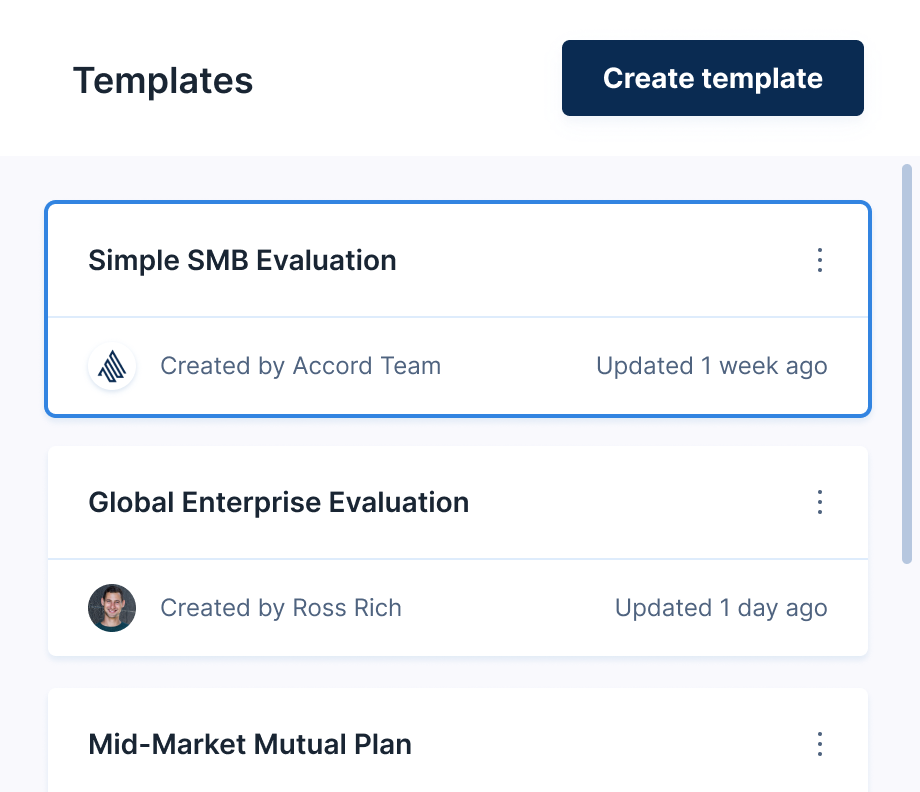Click the "Created by Accord Team" label

(300, 366)
